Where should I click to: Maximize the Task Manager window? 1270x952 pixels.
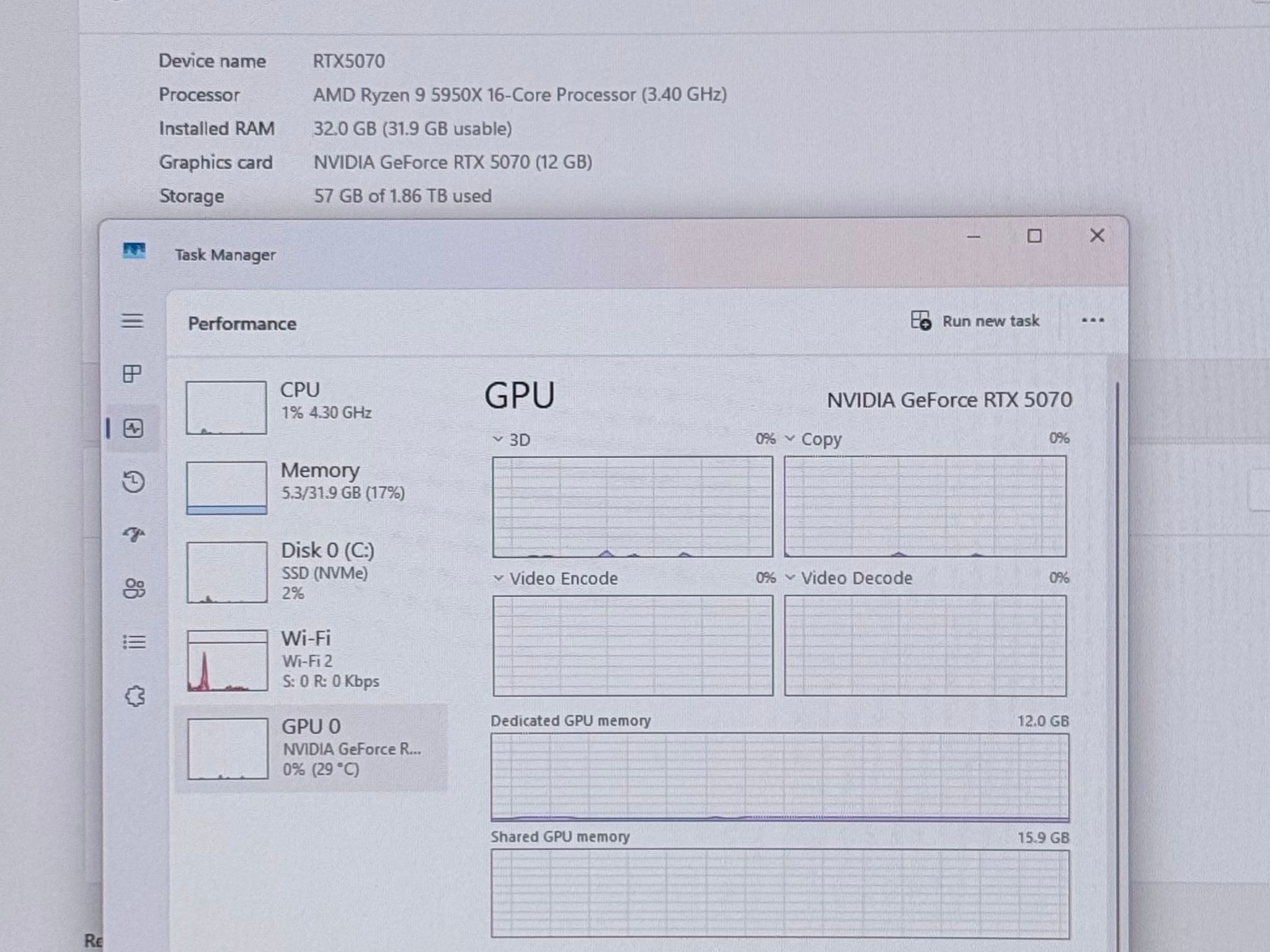click(x=1034, y=236)
